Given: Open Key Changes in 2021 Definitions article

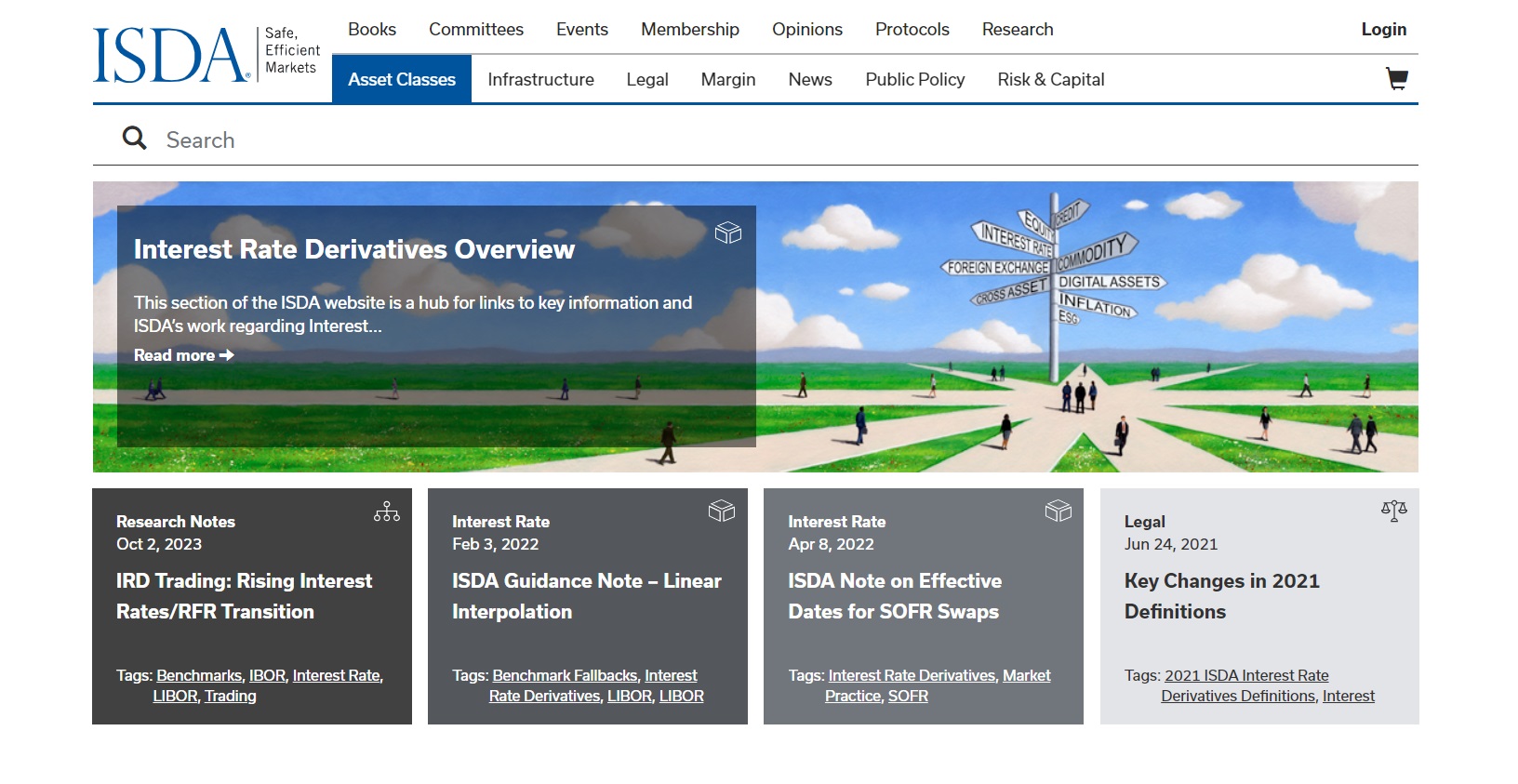Looking at the screenshot, I should [x=1221, y=596].
